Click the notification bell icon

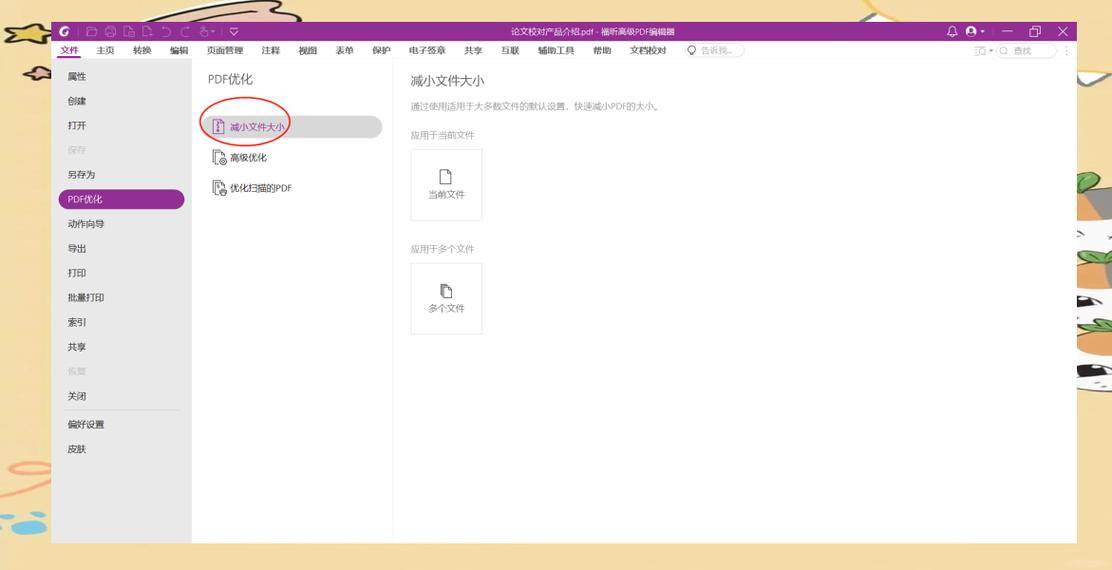click(x=952, y=31)
